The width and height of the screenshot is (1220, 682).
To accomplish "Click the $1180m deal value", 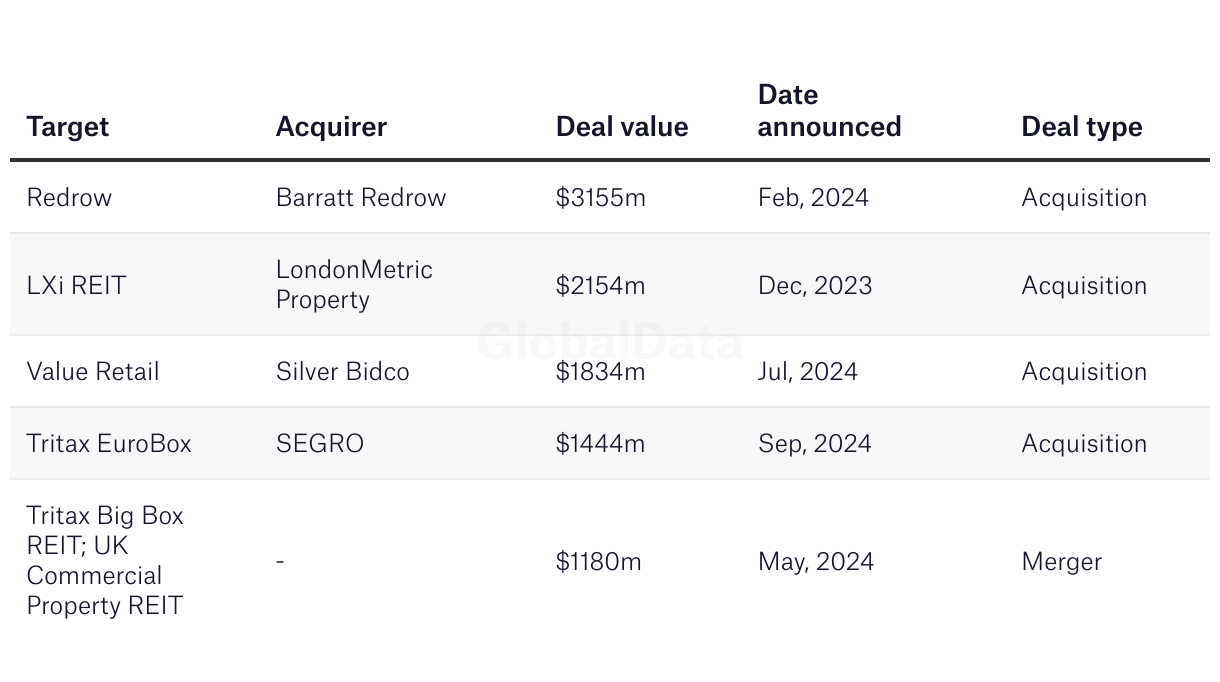I will 598,561.
